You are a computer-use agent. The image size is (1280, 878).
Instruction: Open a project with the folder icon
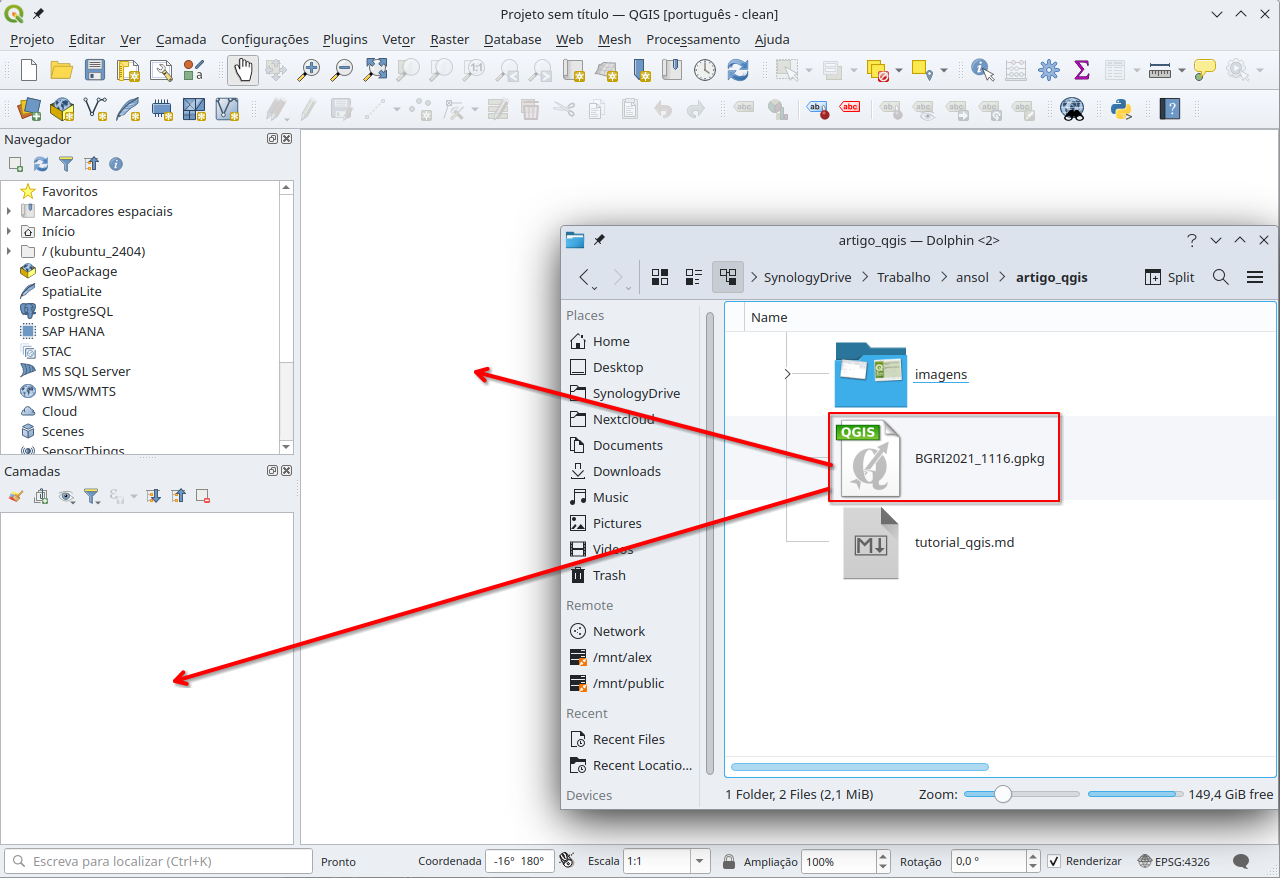tap(61, 70)
